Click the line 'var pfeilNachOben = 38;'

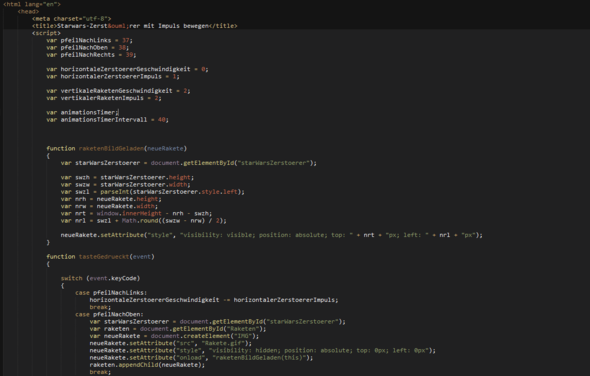88,47
